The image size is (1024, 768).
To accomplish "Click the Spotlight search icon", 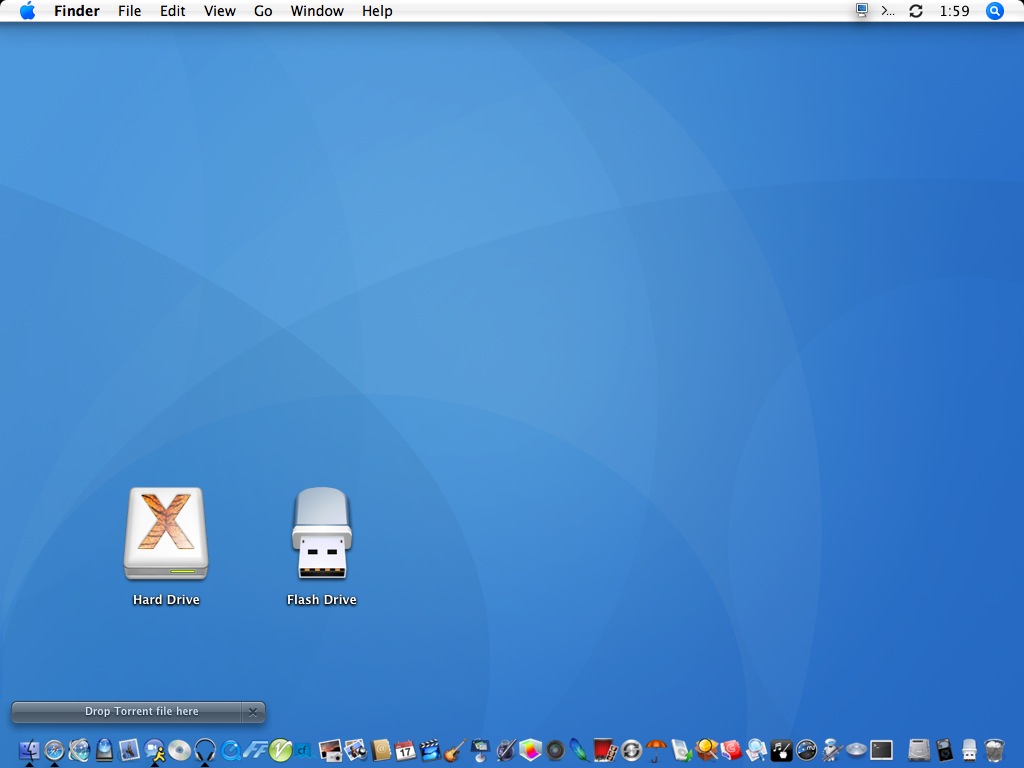I will coord(994,10).
